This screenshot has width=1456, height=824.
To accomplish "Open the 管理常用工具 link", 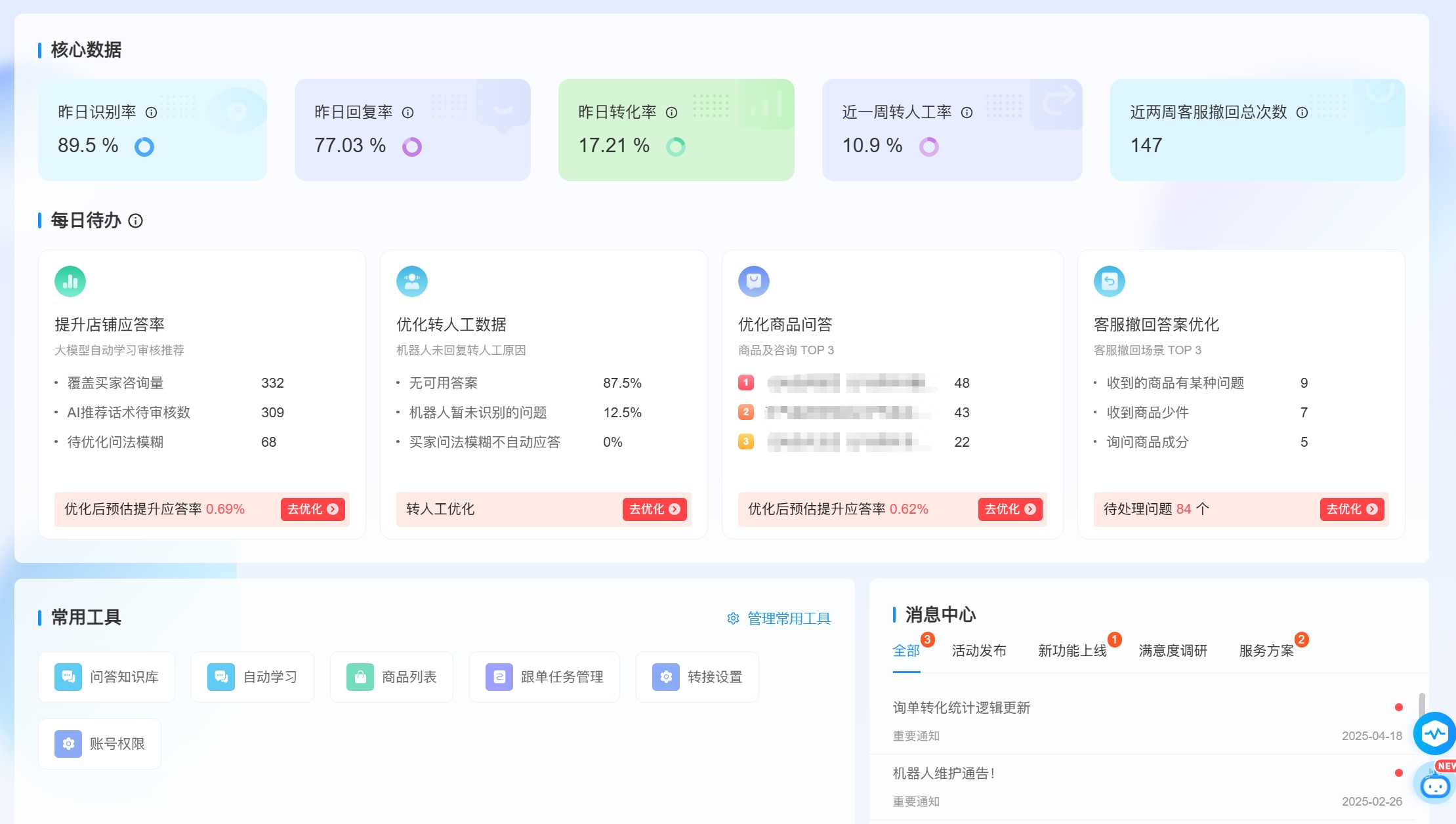I will click(789, 618).
